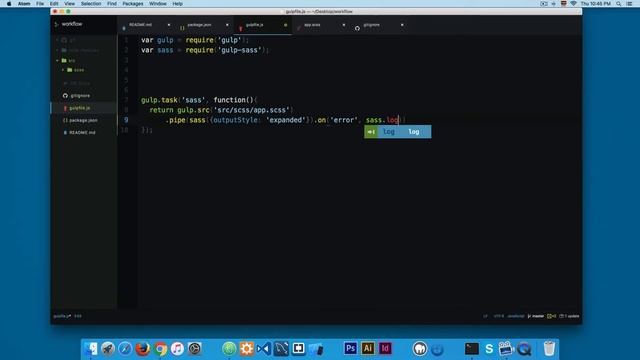
Task: Click the green snippet icon in autocomplete
Action: pyautogui.click(x=371, y=131)
